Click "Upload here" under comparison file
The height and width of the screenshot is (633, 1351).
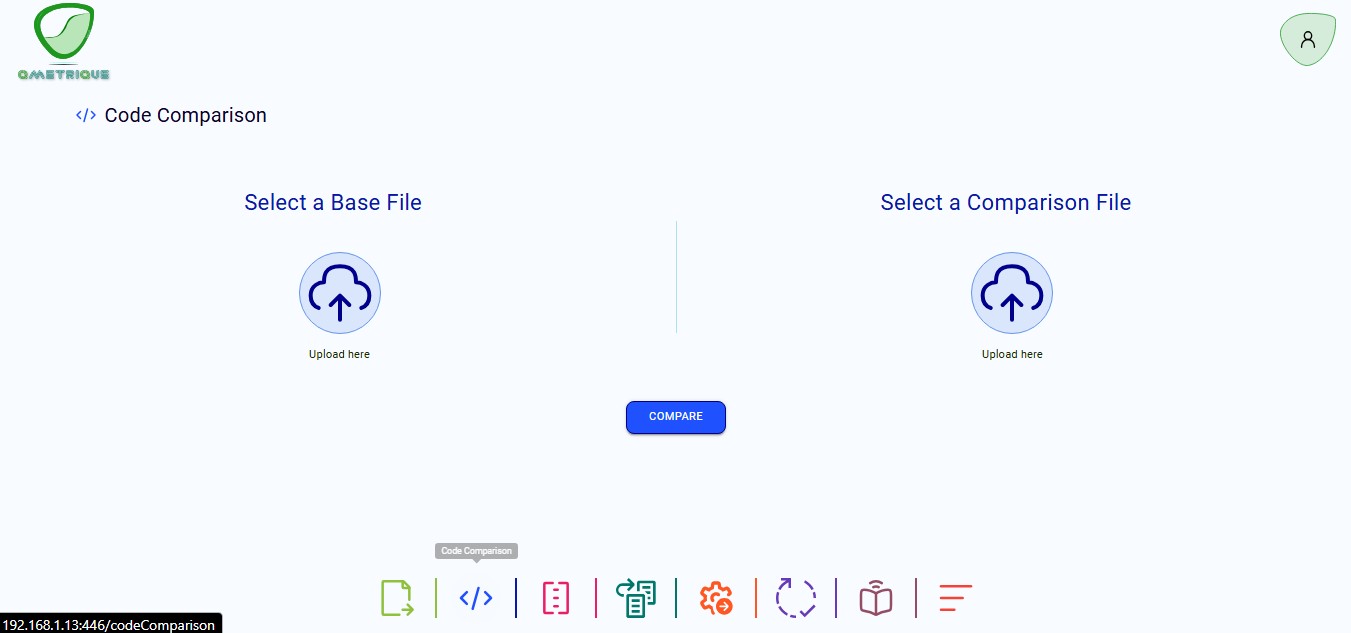(1012, 354)
